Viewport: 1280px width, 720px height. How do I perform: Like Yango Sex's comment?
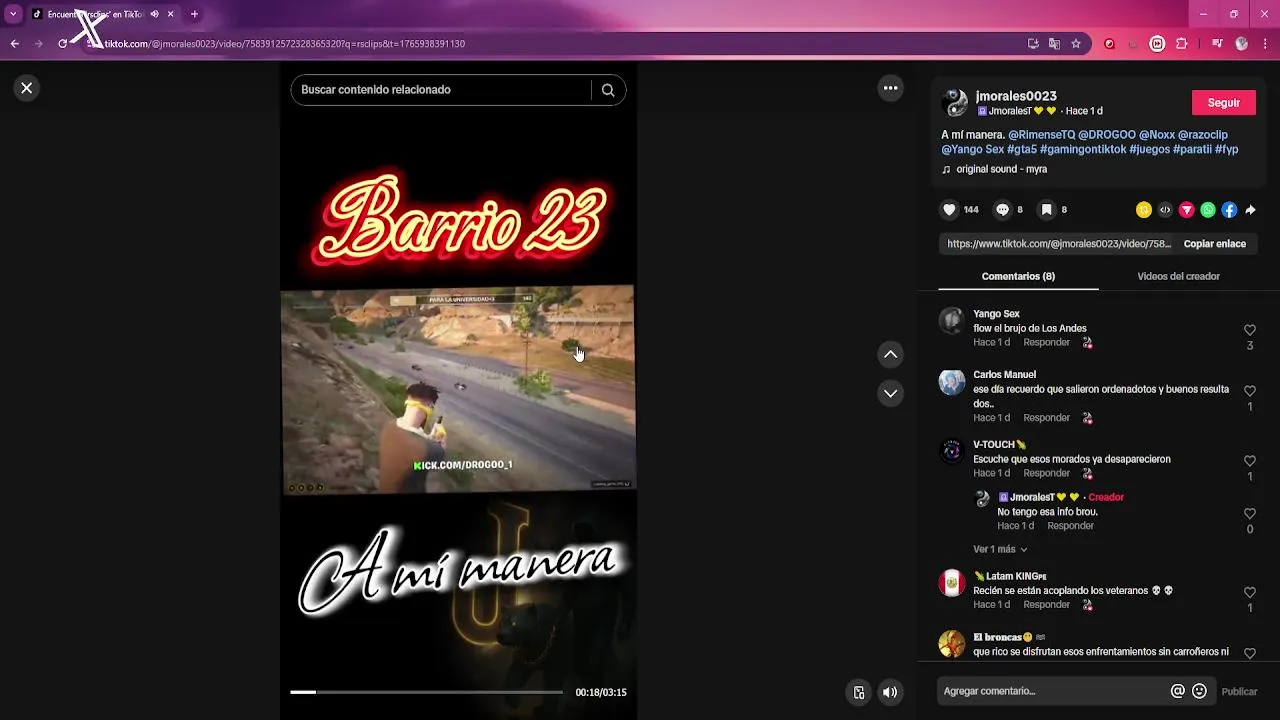point(1249,330)
